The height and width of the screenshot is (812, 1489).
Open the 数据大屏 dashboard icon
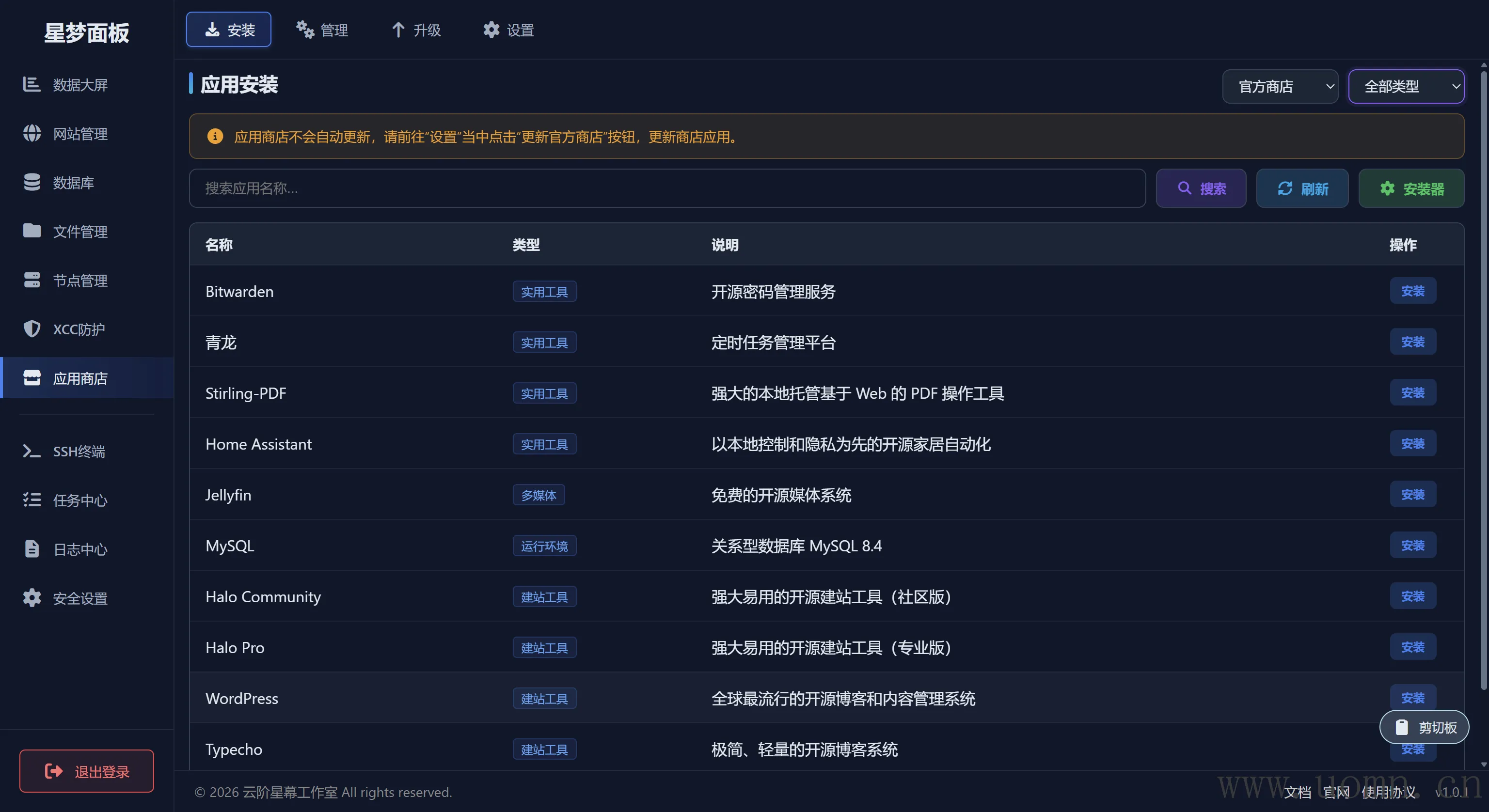[x=32, y=84]
